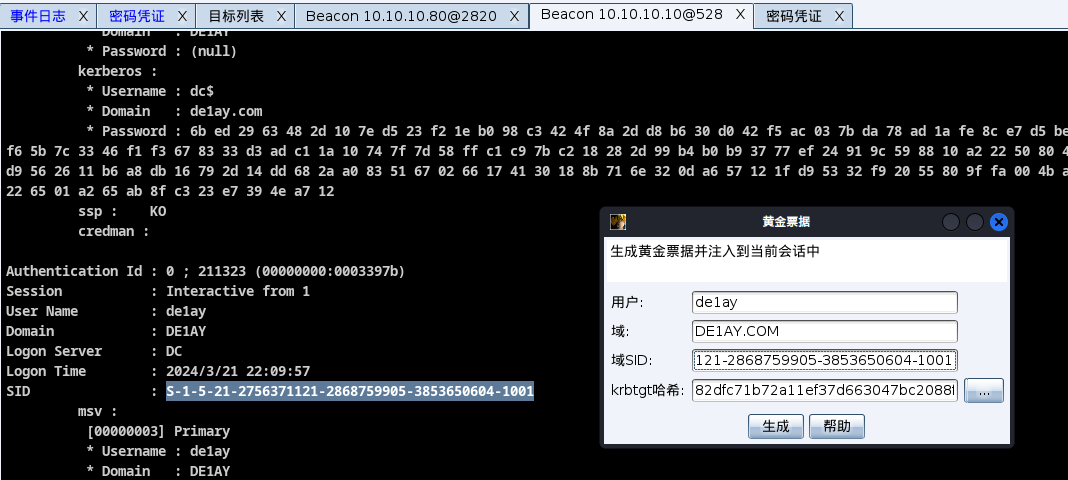
Task: Click into the 域 field containing DE1AY.COM
Action: (x=825, y=332)
